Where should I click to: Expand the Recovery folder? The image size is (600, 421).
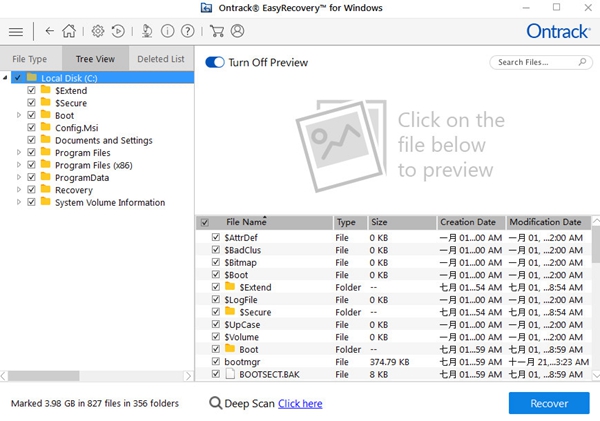(19, 189)
